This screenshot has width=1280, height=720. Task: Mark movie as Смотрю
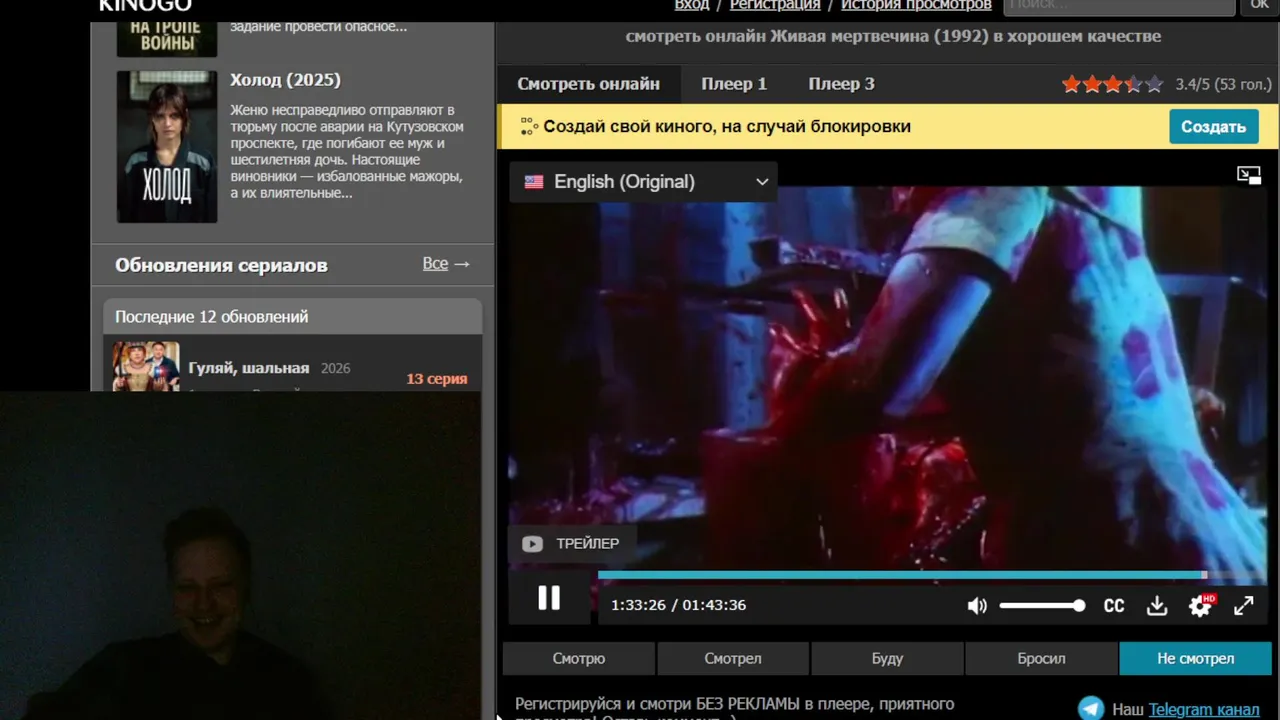(x=579, y=658)
